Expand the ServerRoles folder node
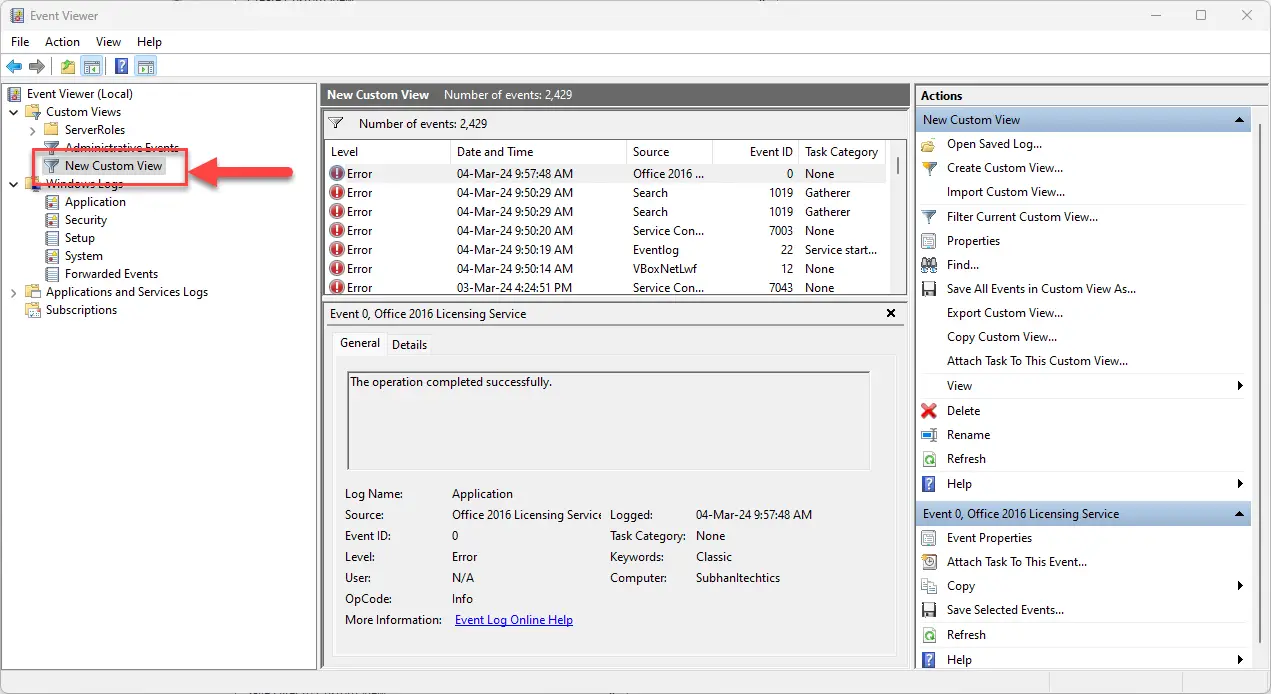This screenshot has height=694, width=1271. tap(32, 130)
